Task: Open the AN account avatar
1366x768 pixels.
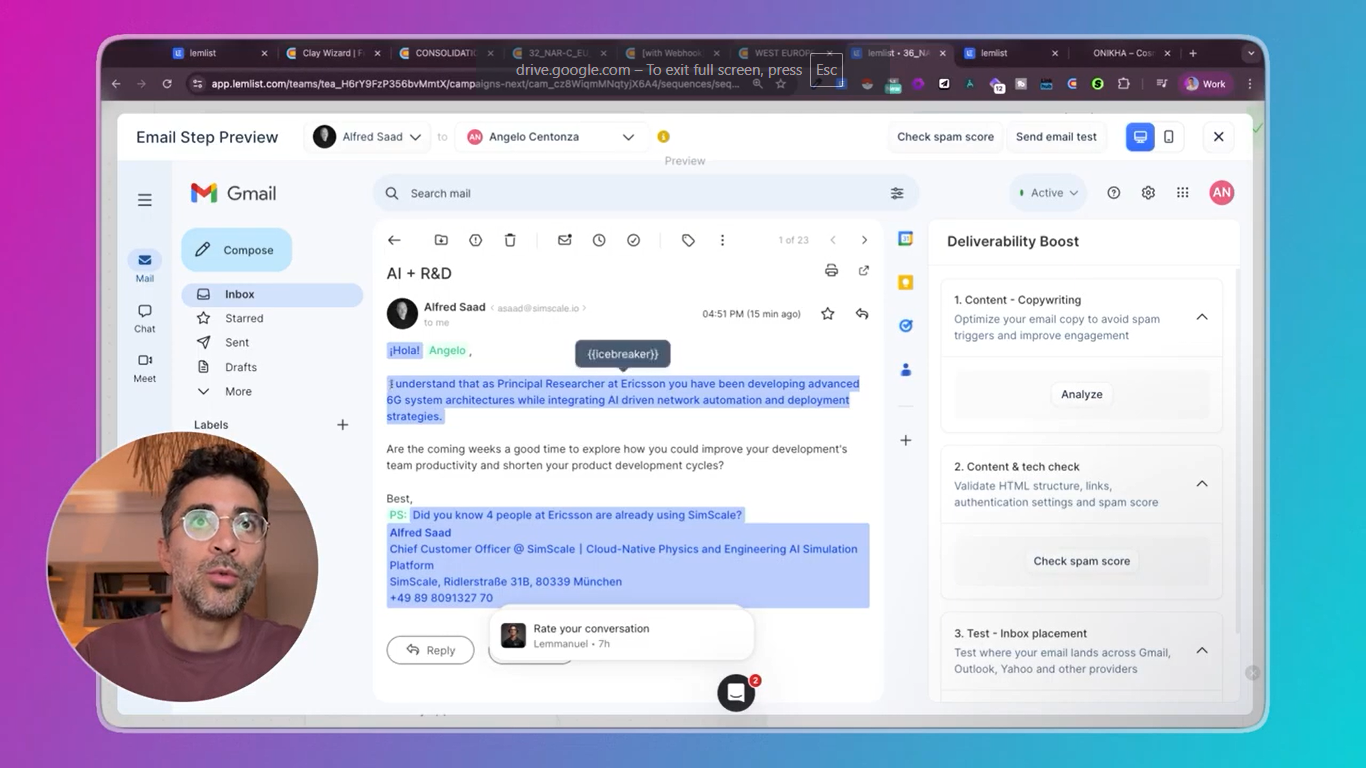Action: [x=1222, y=193]
